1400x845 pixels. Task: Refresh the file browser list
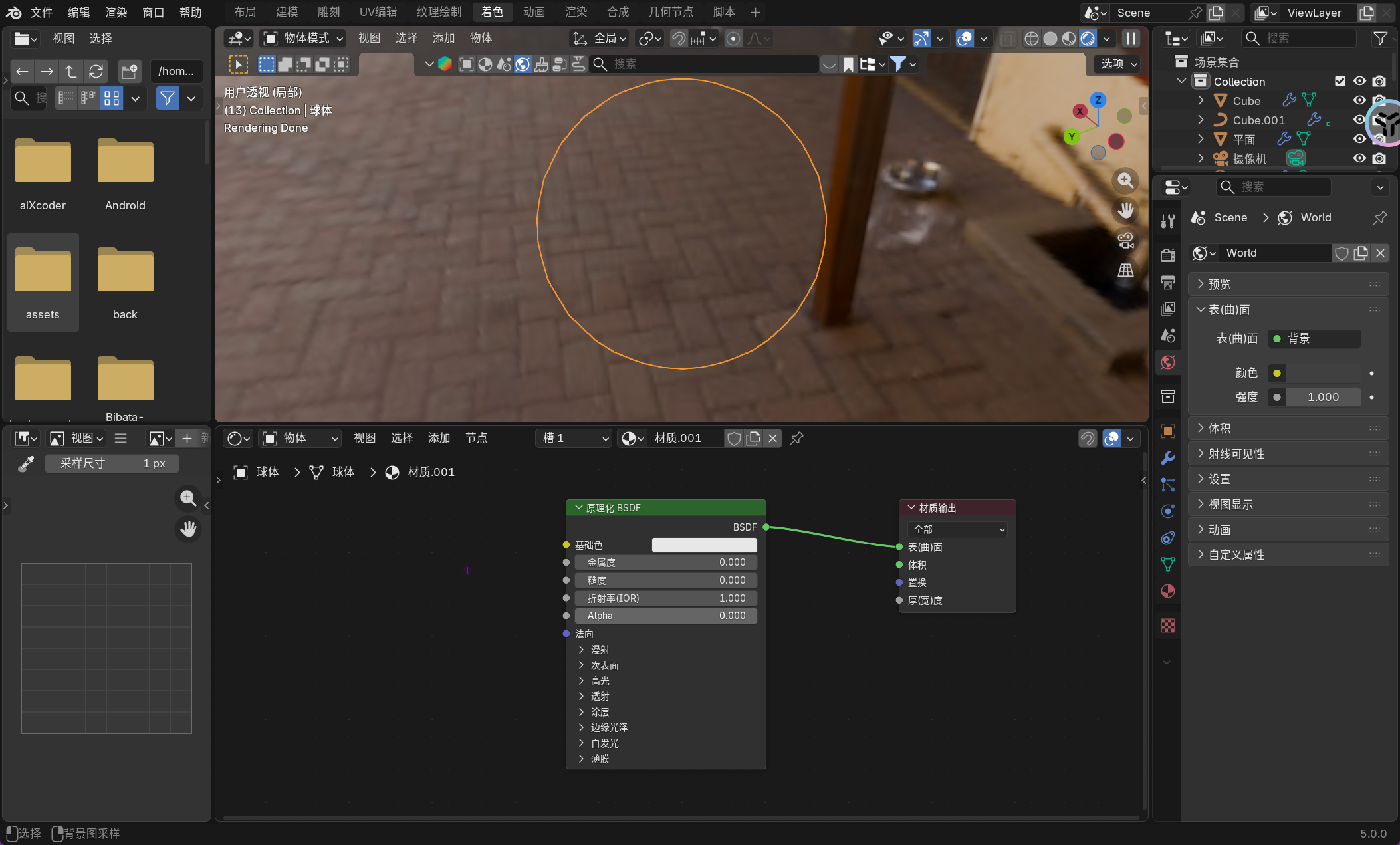point(96,71)
